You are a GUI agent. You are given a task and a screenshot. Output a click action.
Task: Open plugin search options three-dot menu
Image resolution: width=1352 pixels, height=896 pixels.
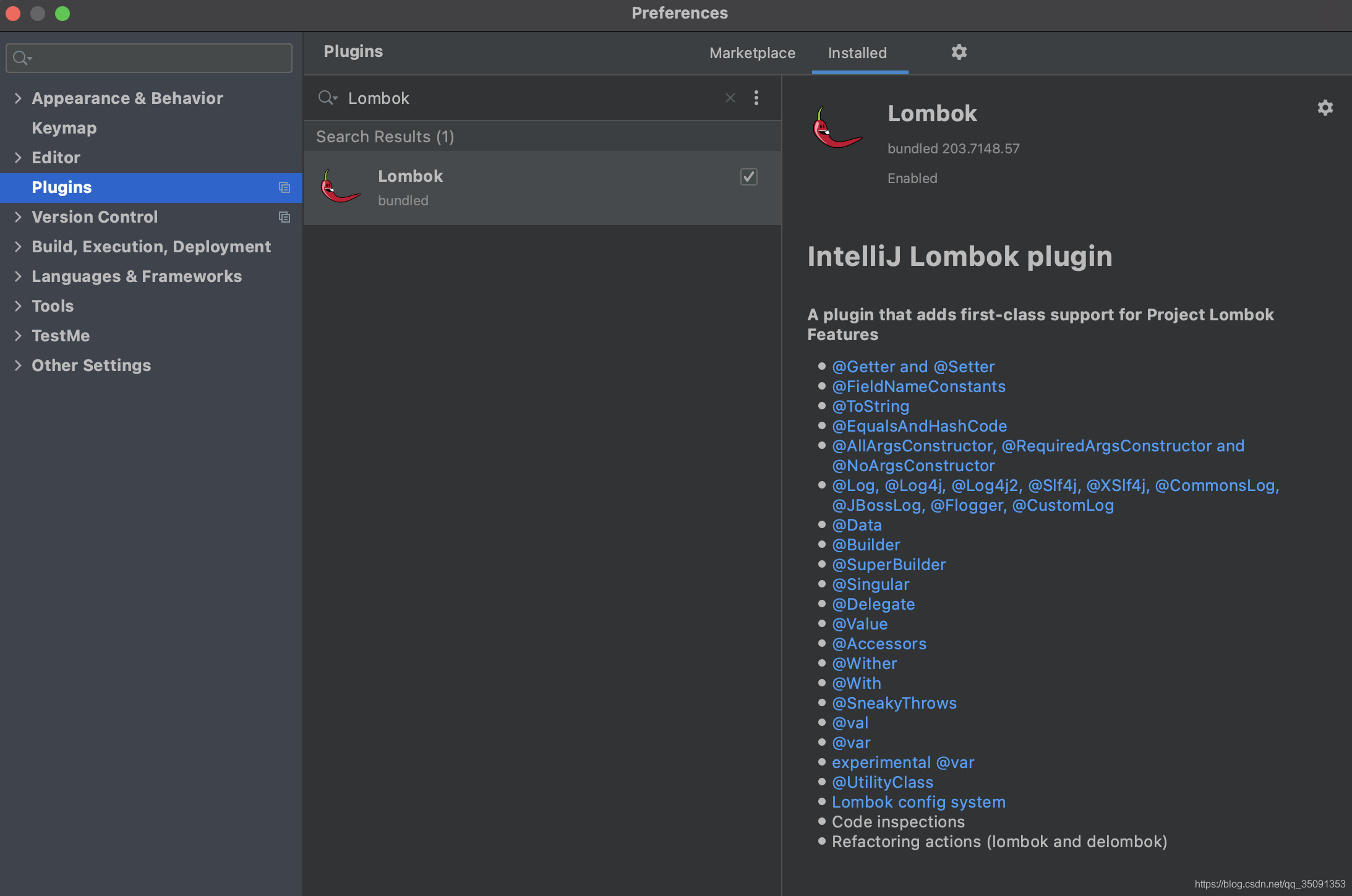click(x=756, y=98)
